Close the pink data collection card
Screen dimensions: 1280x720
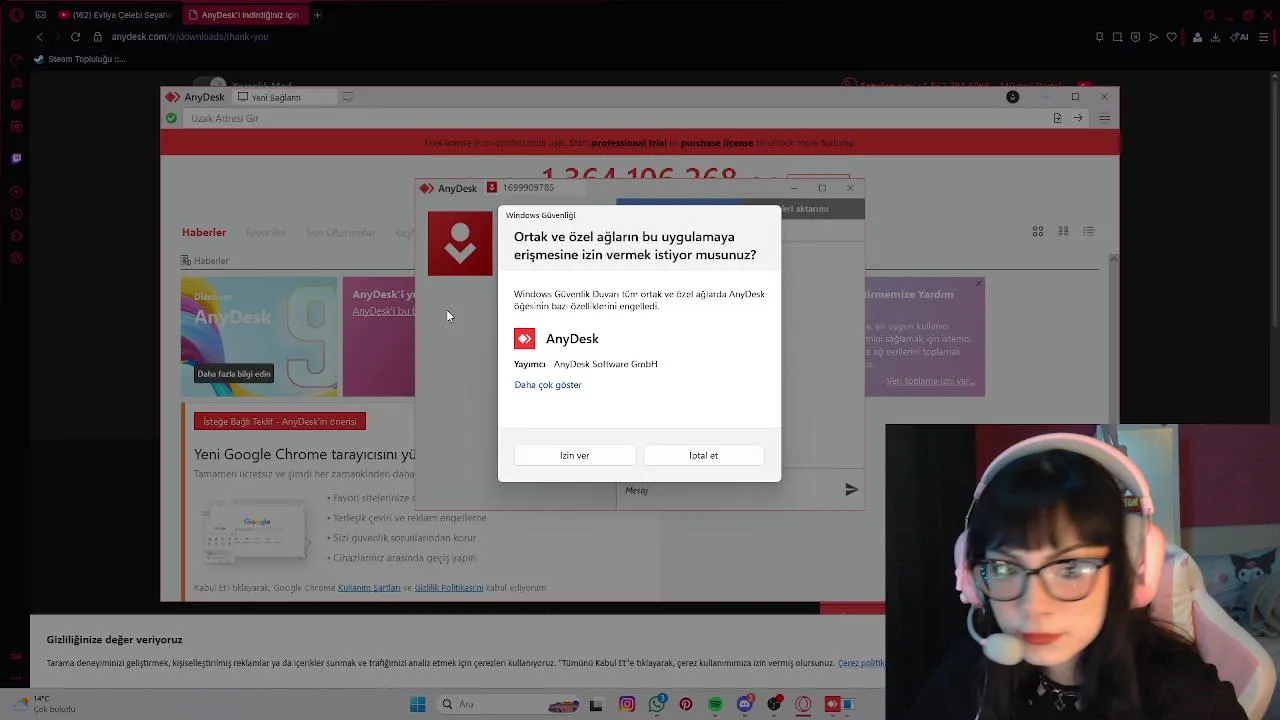tap(978, 284)
